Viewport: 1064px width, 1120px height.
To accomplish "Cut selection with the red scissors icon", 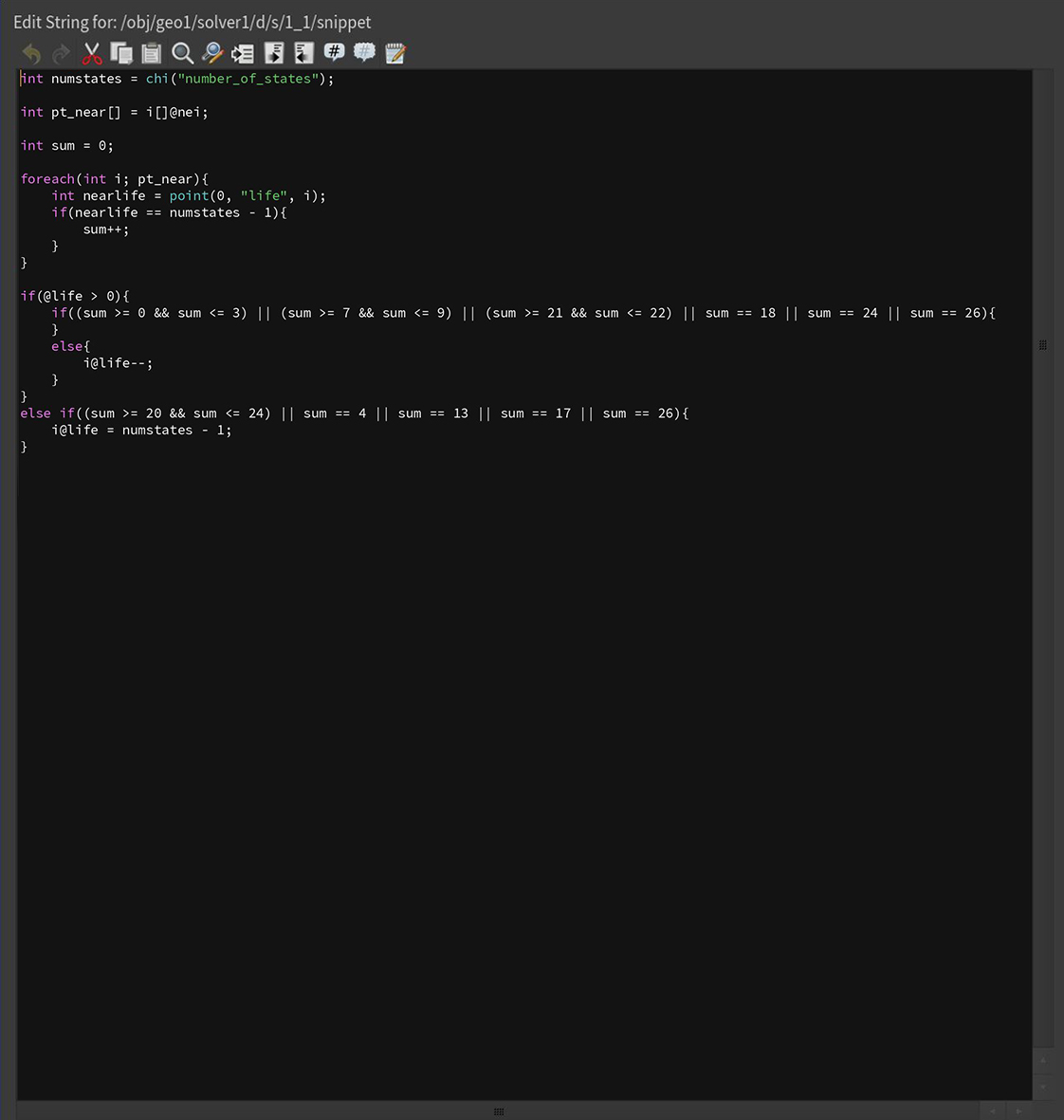I will click(x=92, y=53).
